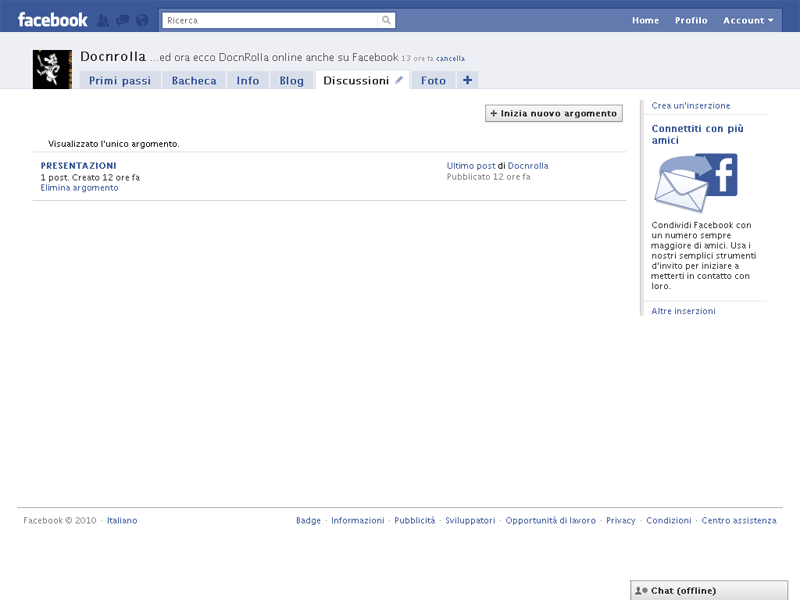Click the 'Condividi Facebook con' ad description
800x600 pixels.
(x=703, y=256)
